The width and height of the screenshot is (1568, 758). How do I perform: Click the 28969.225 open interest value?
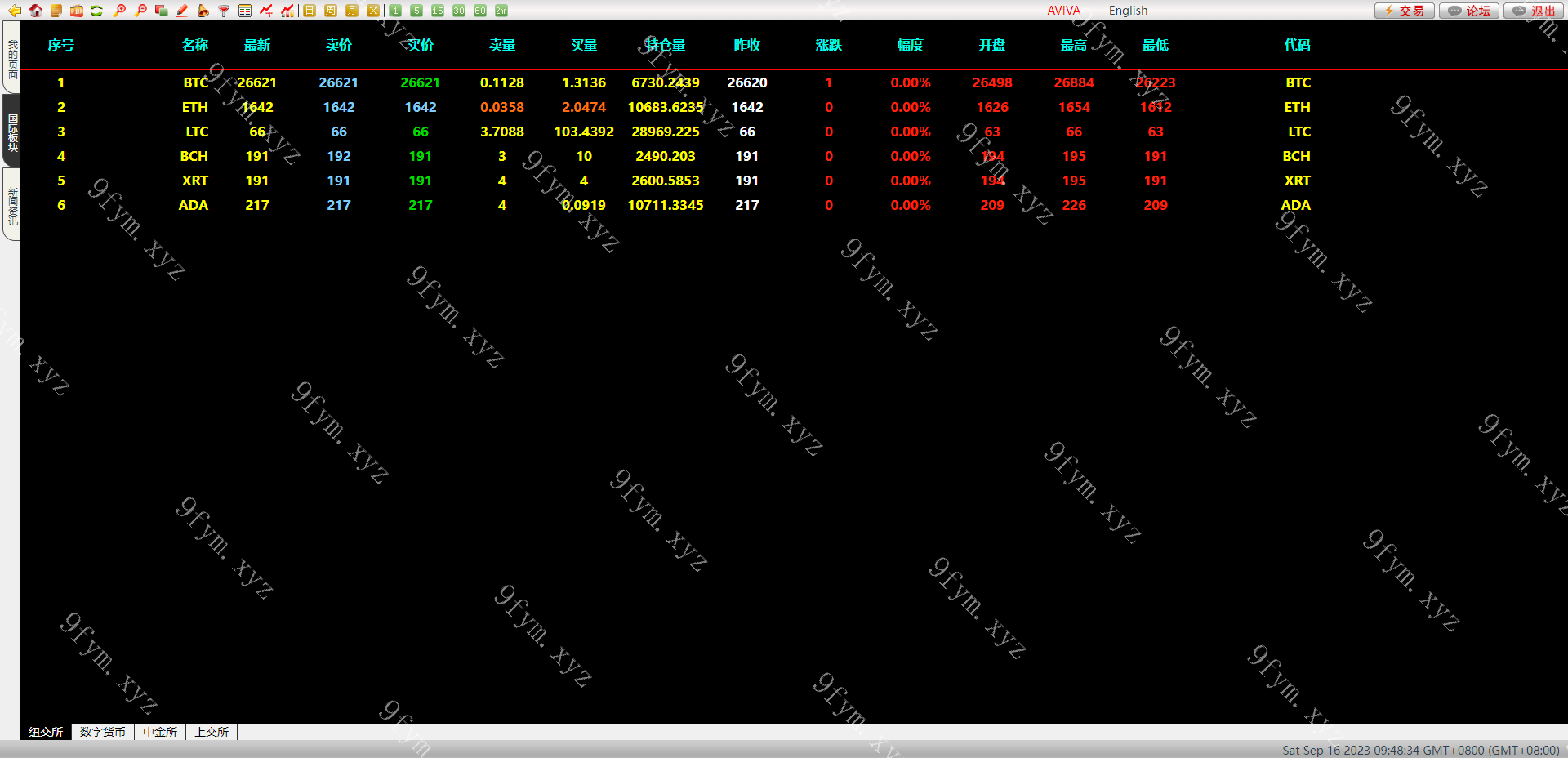666,132
